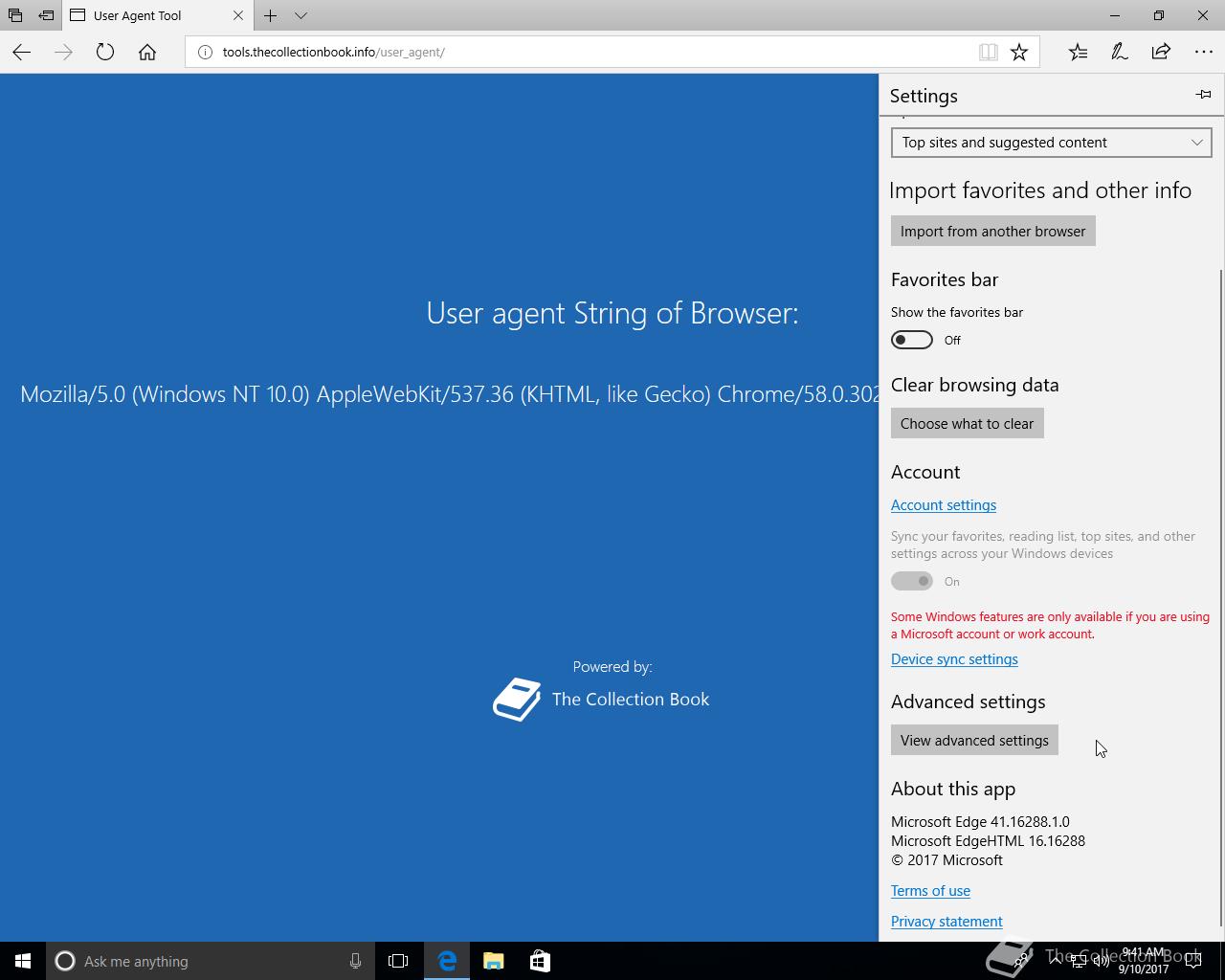Open Top sites and suggested content dropdown

tap(1051, 143)
